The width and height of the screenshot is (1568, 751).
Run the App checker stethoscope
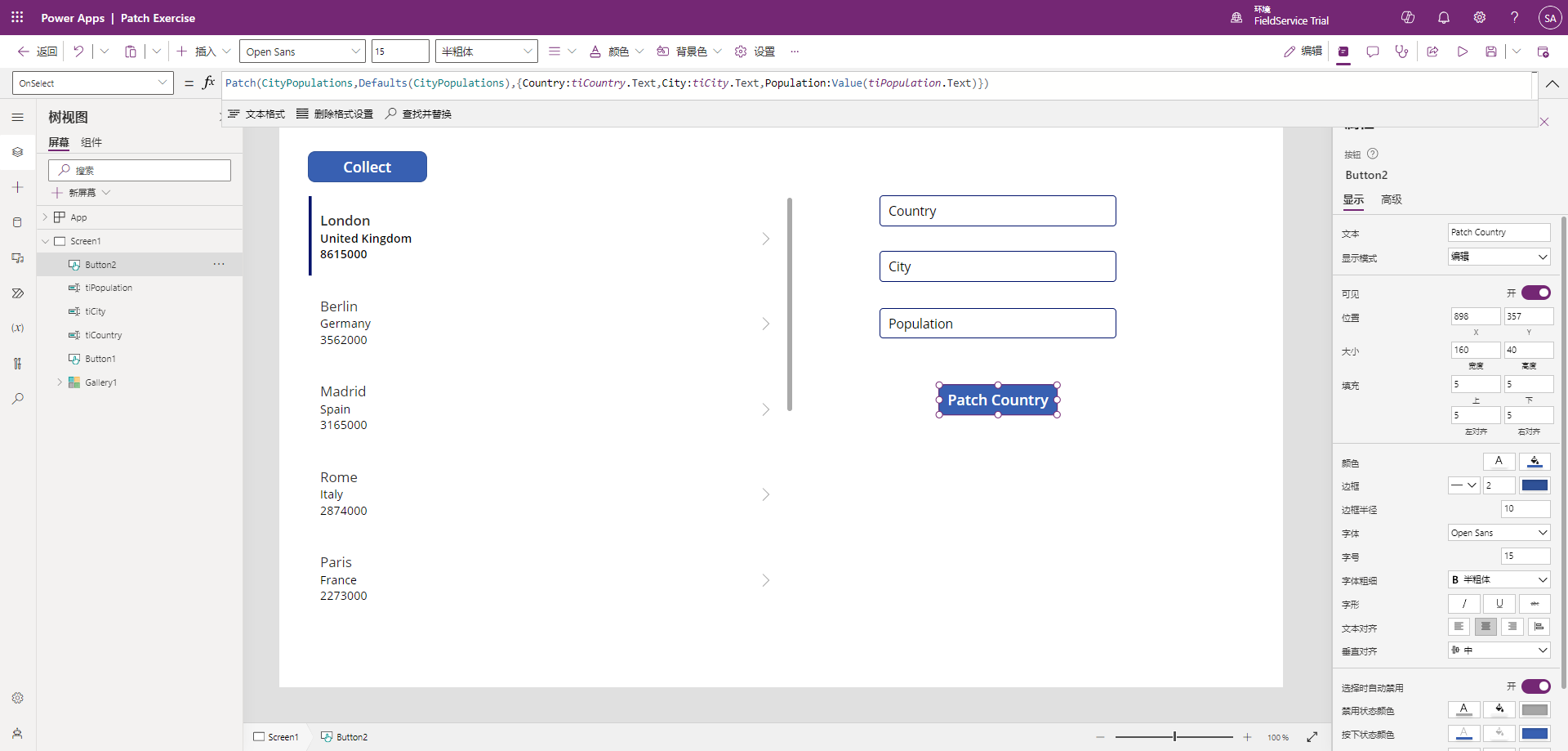(x=1402, y=51)
